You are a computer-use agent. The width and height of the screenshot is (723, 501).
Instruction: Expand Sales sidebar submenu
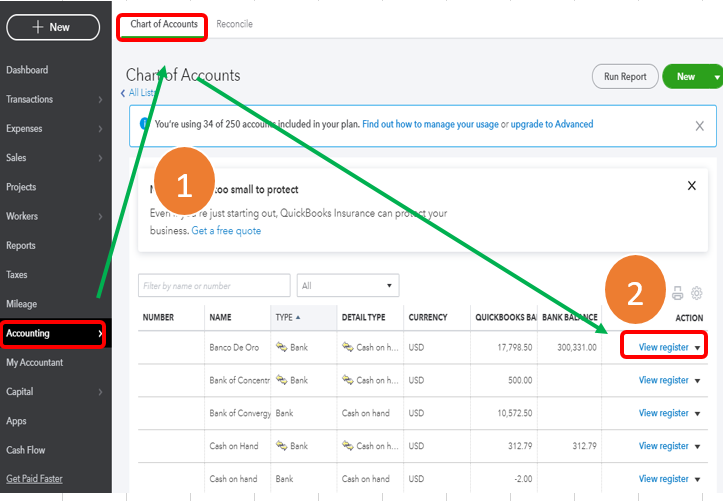(x=100, y=158)
